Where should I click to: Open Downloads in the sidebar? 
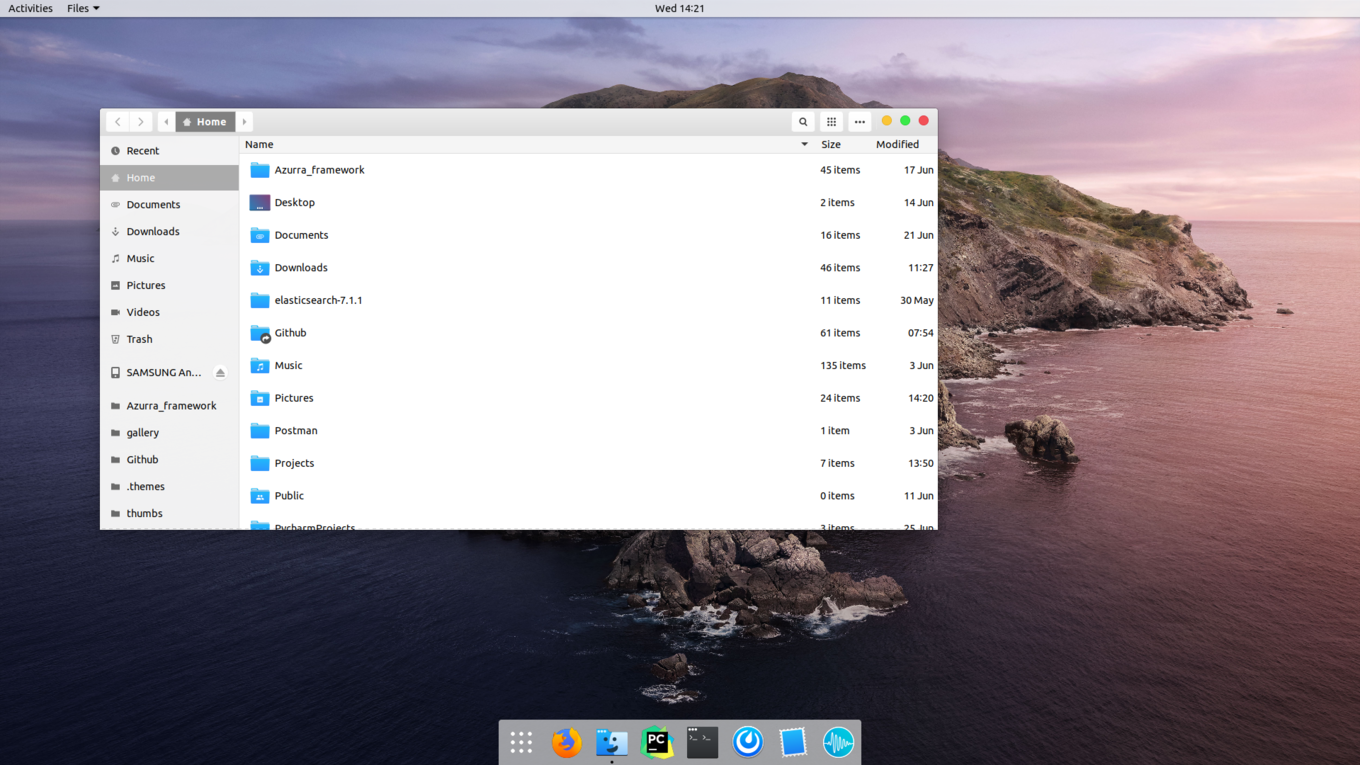tap(169, 232)
